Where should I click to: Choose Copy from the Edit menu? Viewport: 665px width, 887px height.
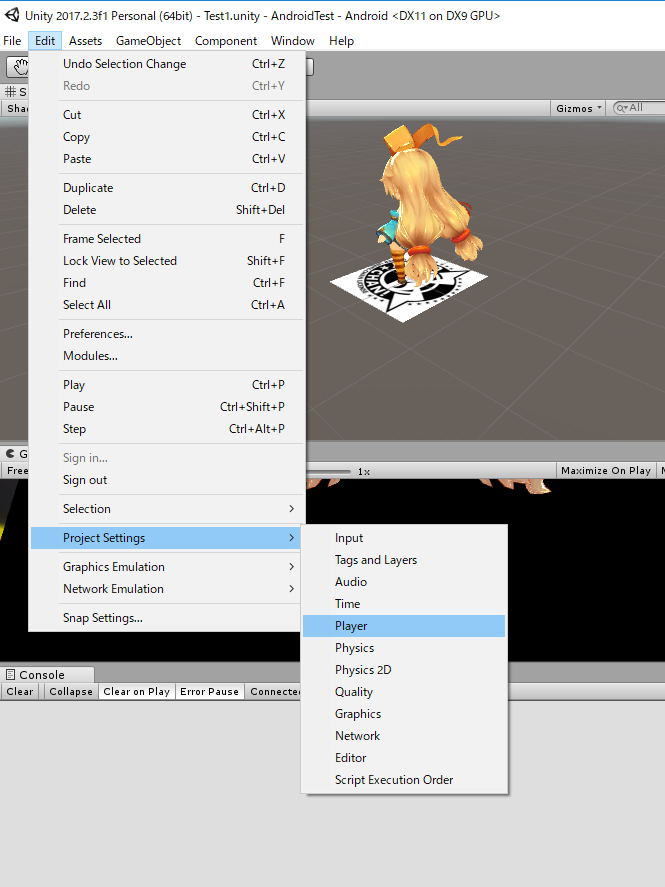[167, 137]
